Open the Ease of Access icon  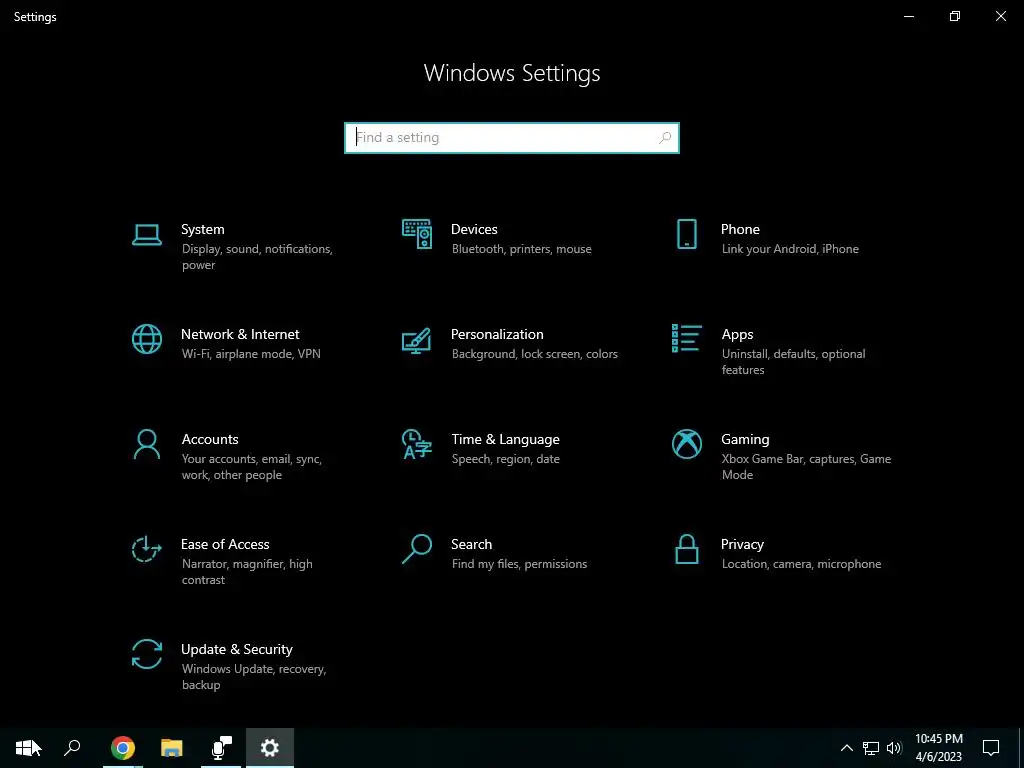(146, 549)
